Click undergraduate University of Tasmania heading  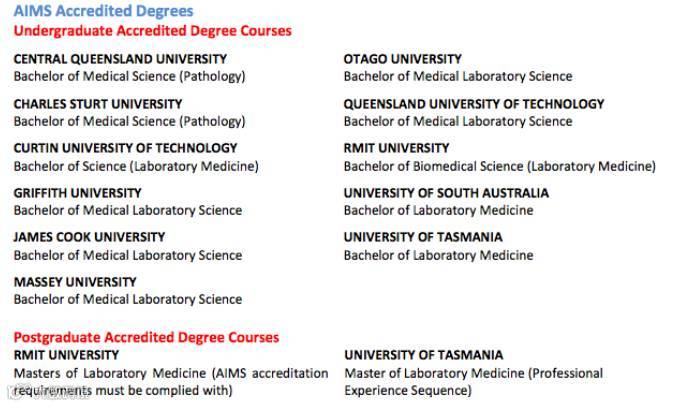click(423, 237)
